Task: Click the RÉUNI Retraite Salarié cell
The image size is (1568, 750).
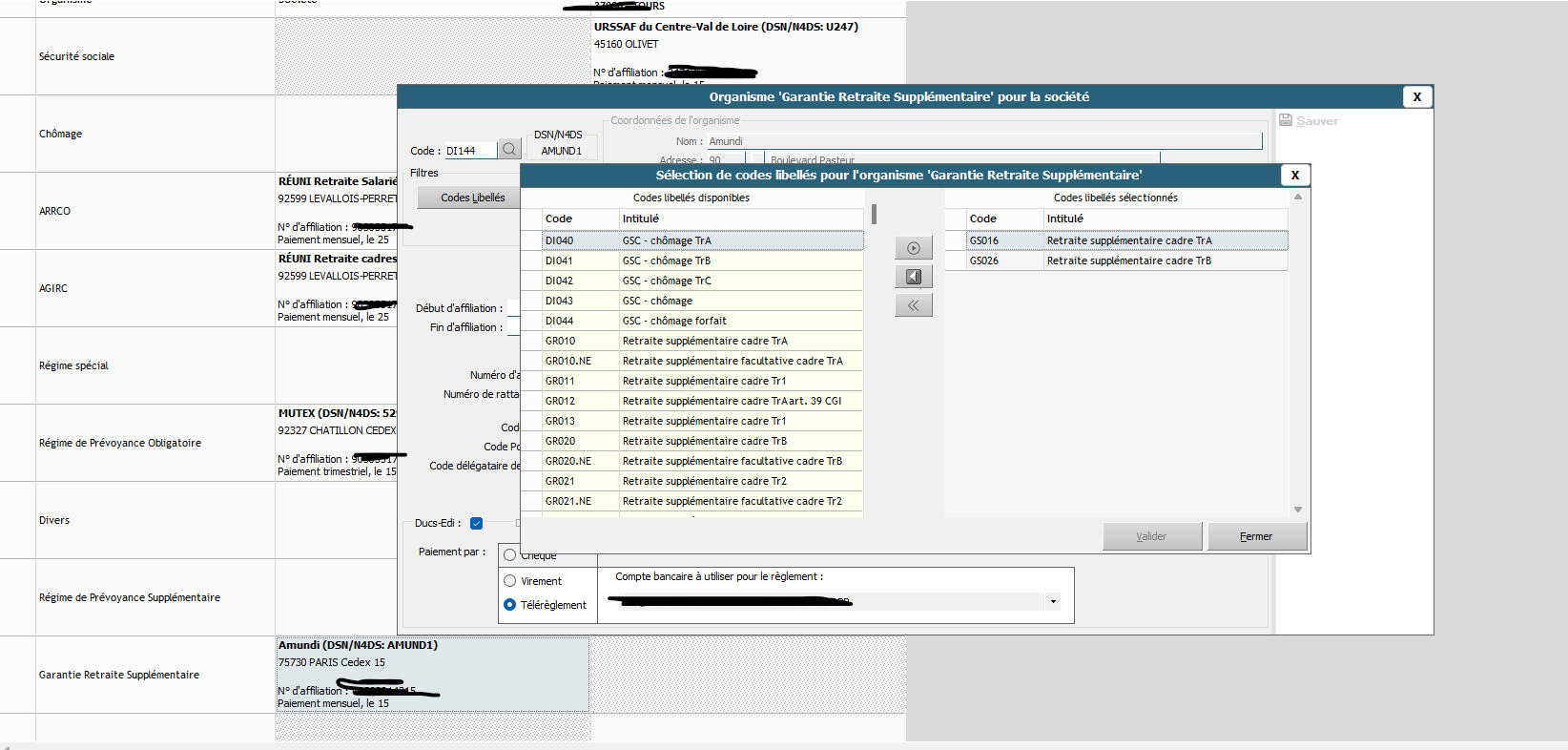Action: point(337,210)
